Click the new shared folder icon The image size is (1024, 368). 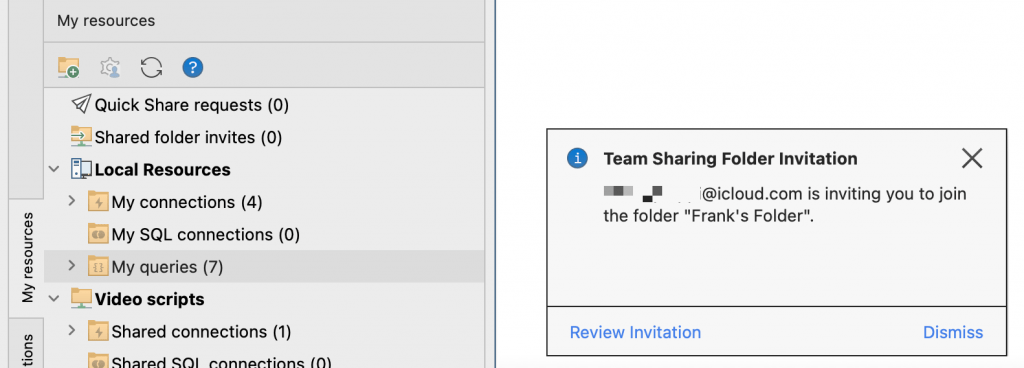(69, 67)
